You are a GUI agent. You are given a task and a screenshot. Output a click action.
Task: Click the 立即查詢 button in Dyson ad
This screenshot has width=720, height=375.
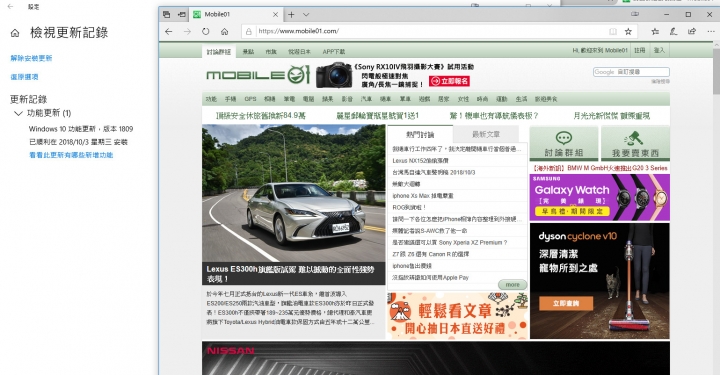566,303
